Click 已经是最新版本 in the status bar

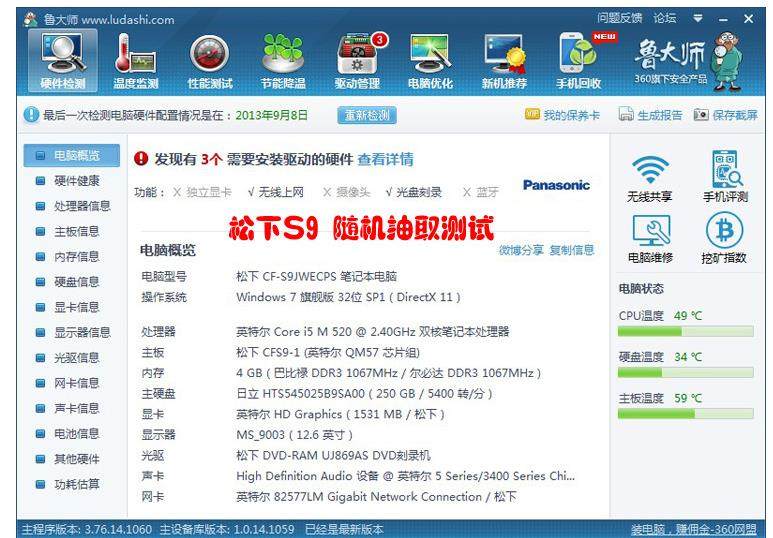(344, 530)
